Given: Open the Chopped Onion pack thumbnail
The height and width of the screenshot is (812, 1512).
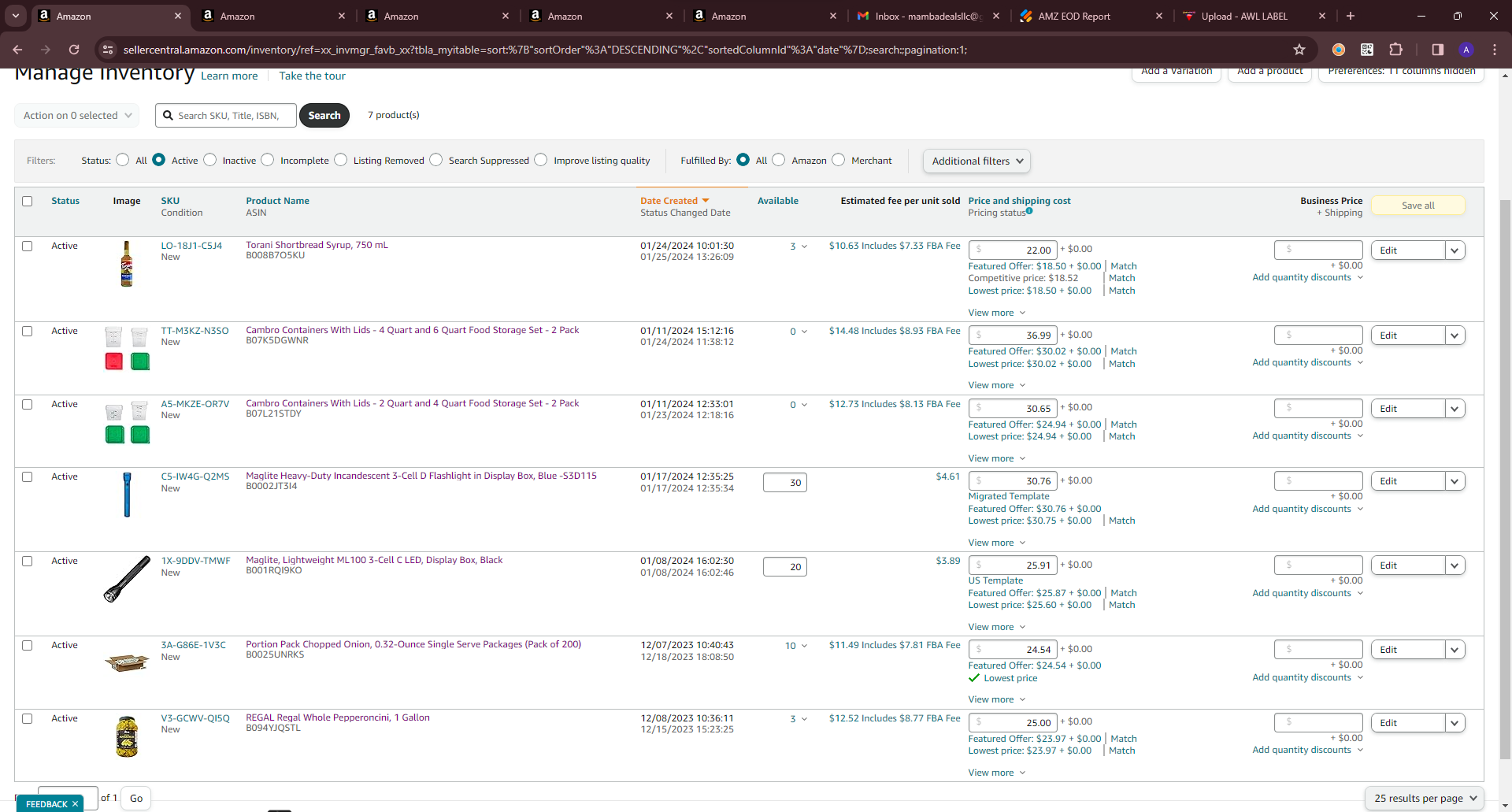Looking at the screenshot, I should click(127, 663).
